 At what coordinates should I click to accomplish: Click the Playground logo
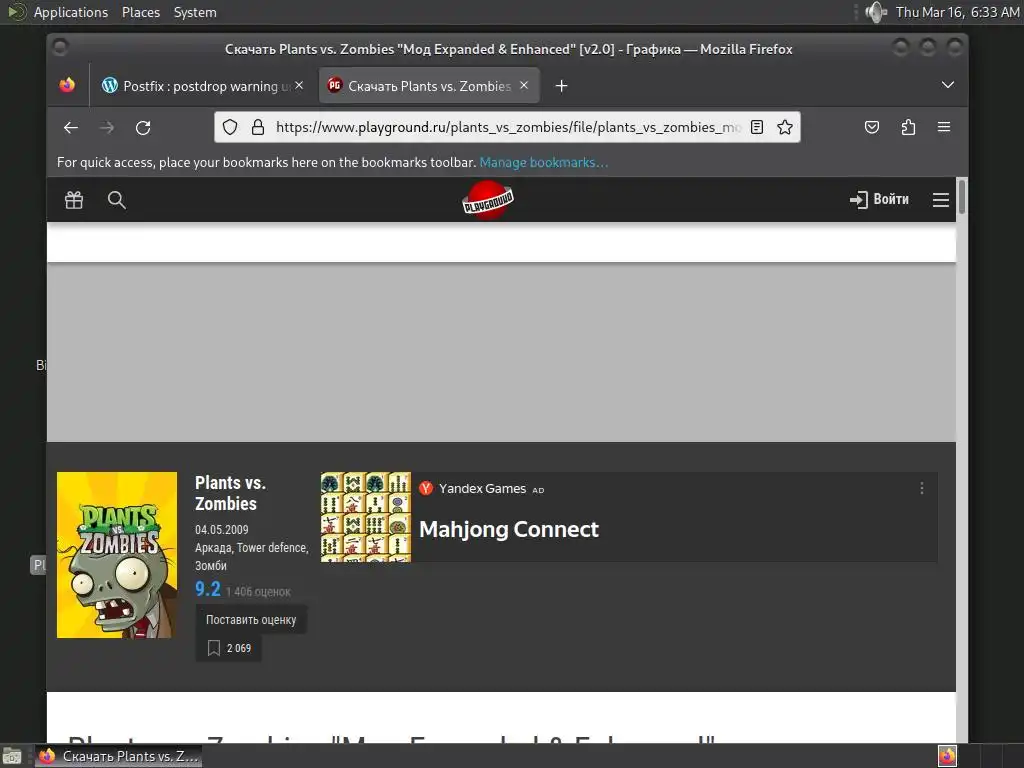pyautogui.click(x=488, y=200)
